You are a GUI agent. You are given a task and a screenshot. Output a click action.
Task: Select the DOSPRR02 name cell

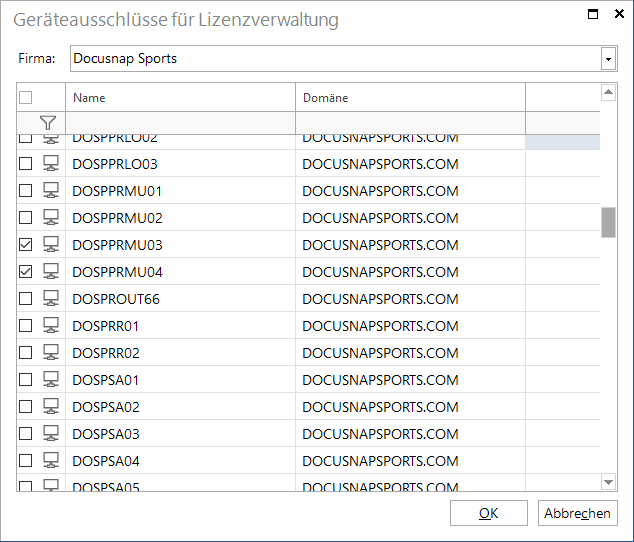[180, 352]
